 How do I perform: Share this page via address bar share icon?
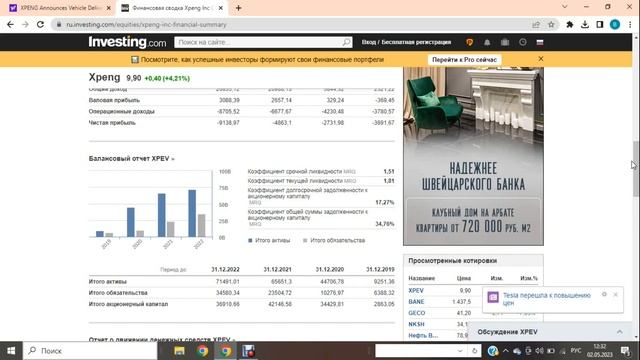[536, 24]
